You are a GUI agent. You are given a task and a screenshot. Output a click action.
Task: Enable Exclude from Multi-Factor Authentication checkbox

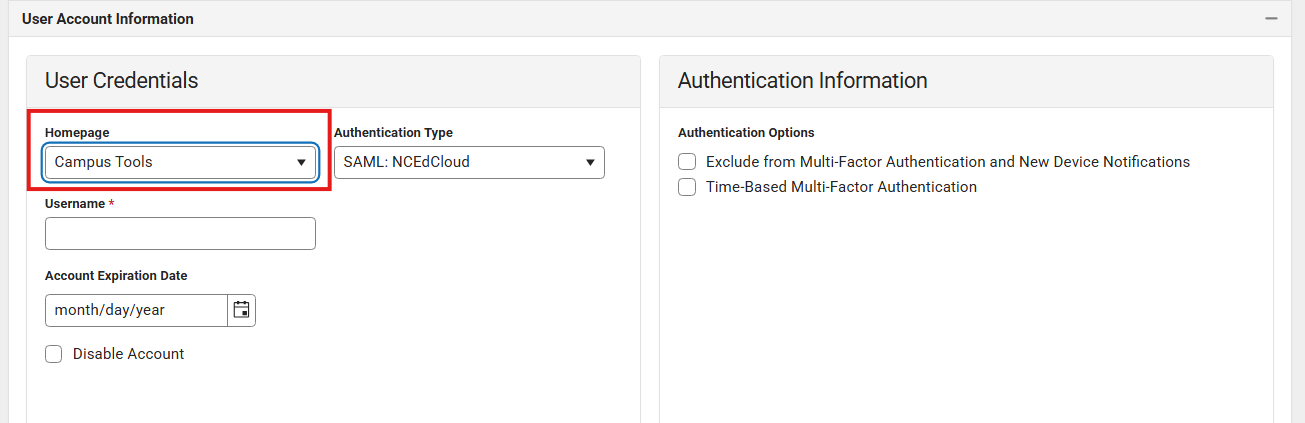[x=687, y=162]
